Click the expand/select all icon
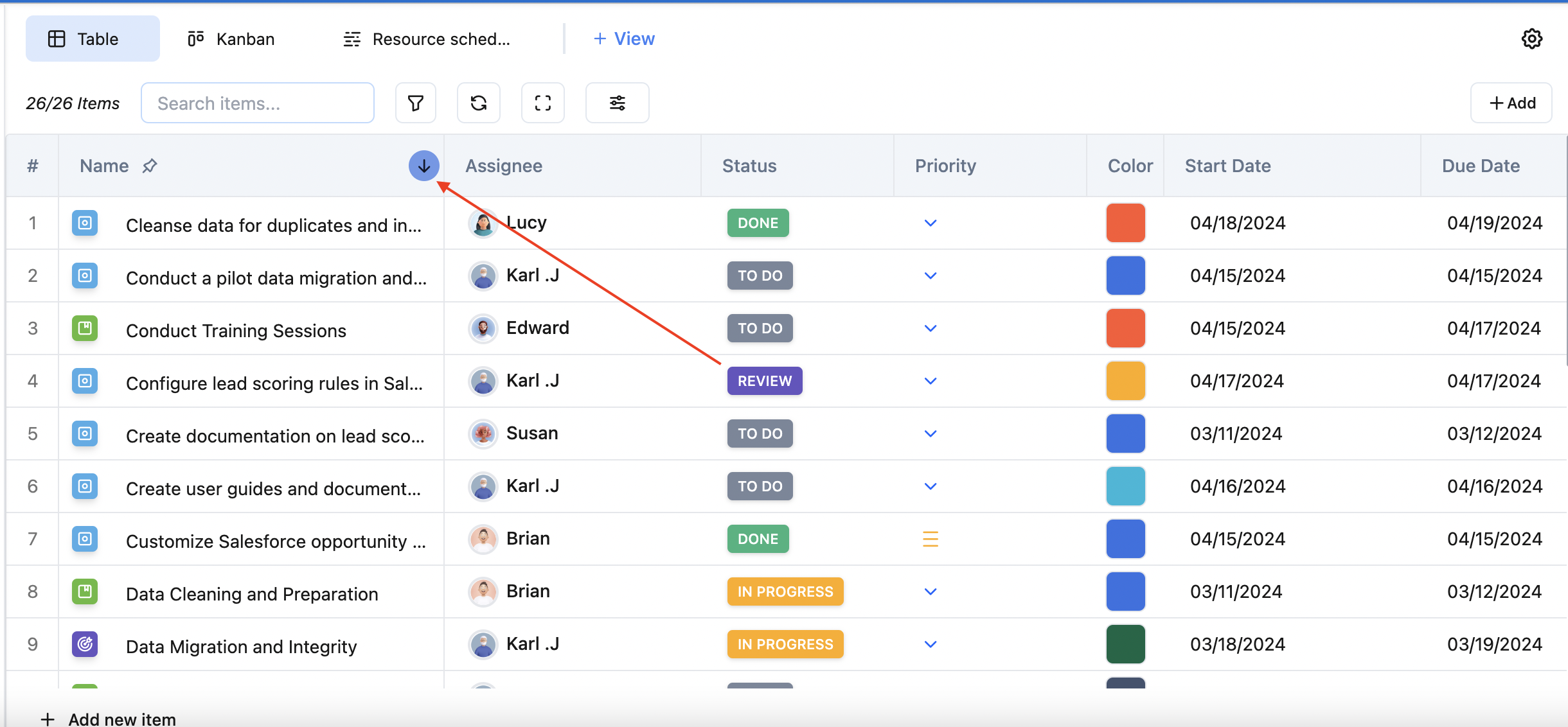The image size is (1568, 727). 544,103
